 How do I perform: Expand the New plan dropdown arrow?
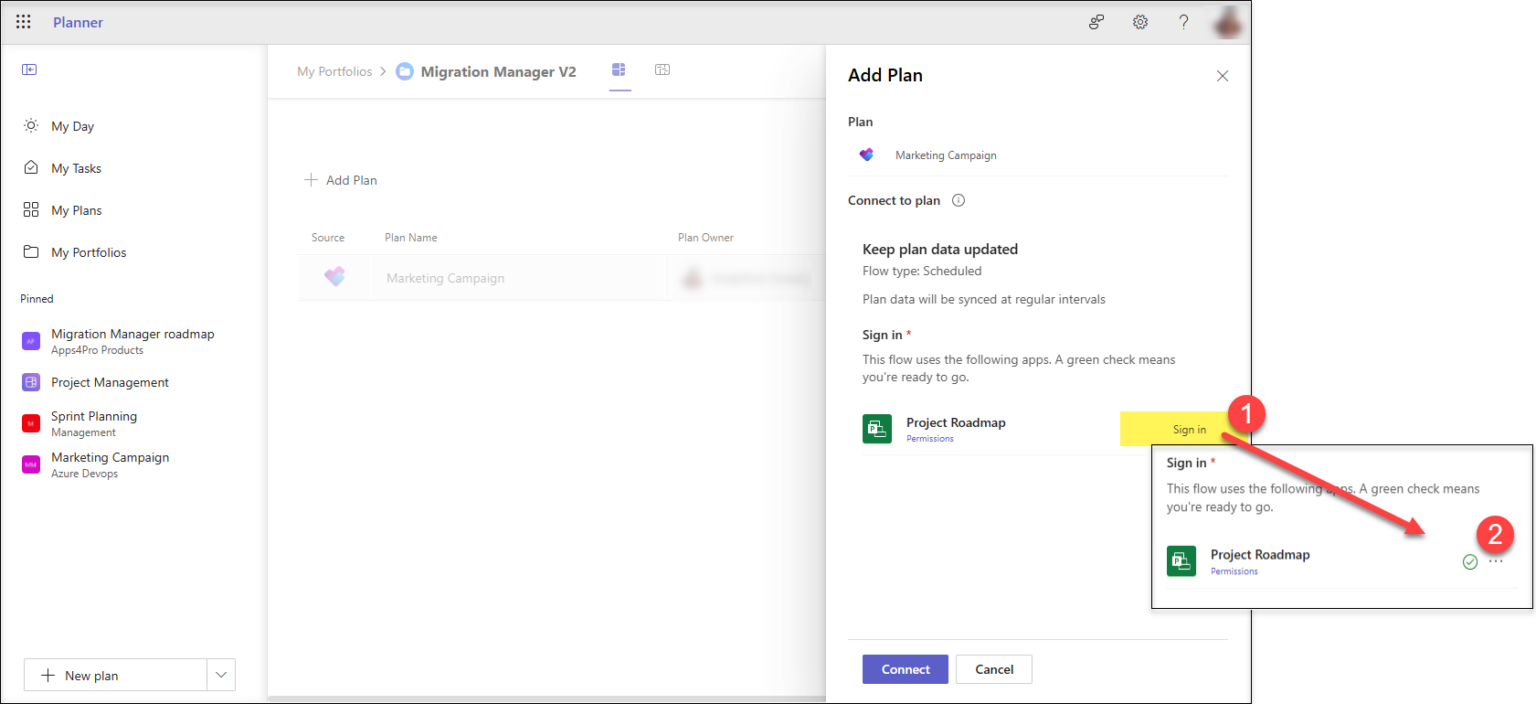click(221, 675)
